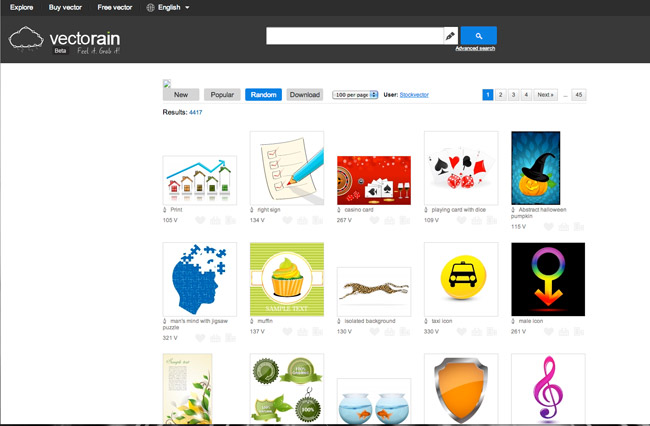
Task: Favorite the casino card vector
Action: click(374, 220)
